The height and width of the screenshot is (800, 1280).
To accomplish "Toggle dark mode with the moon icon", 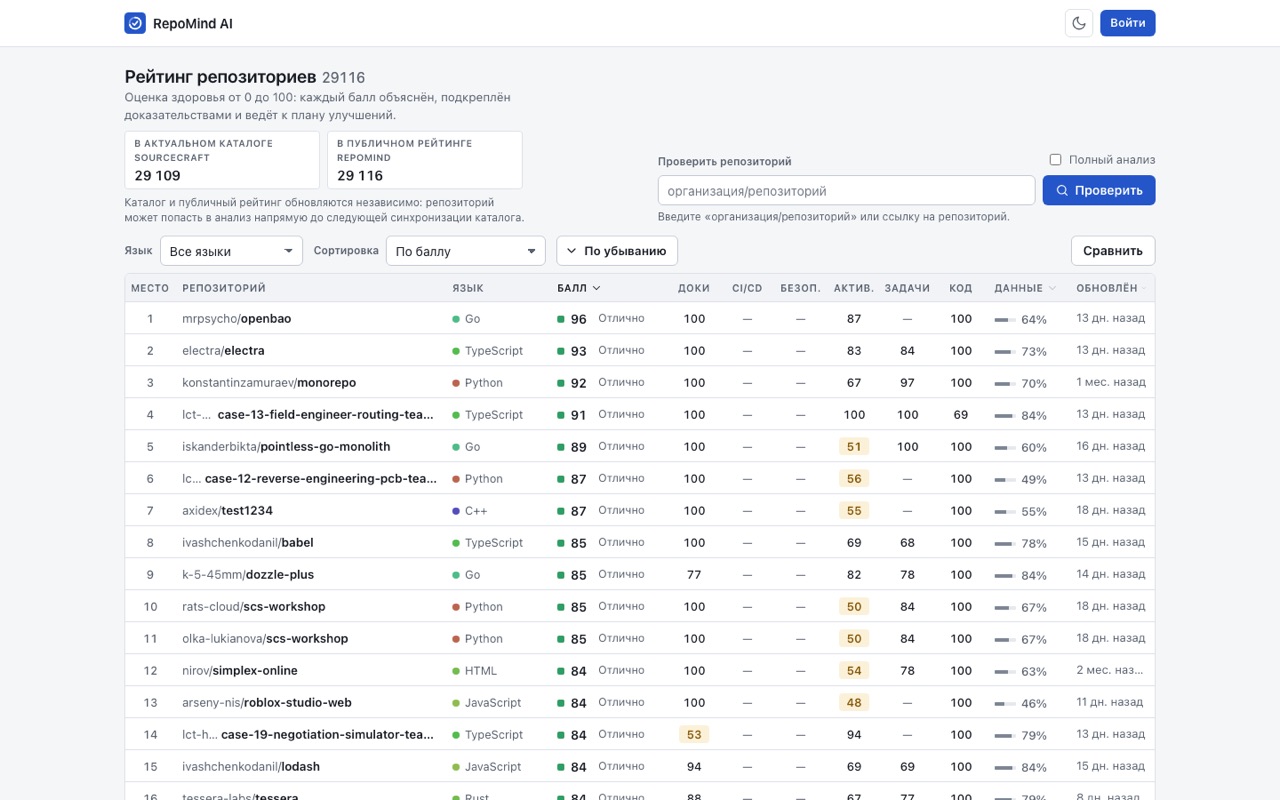I will [1079, 23].
